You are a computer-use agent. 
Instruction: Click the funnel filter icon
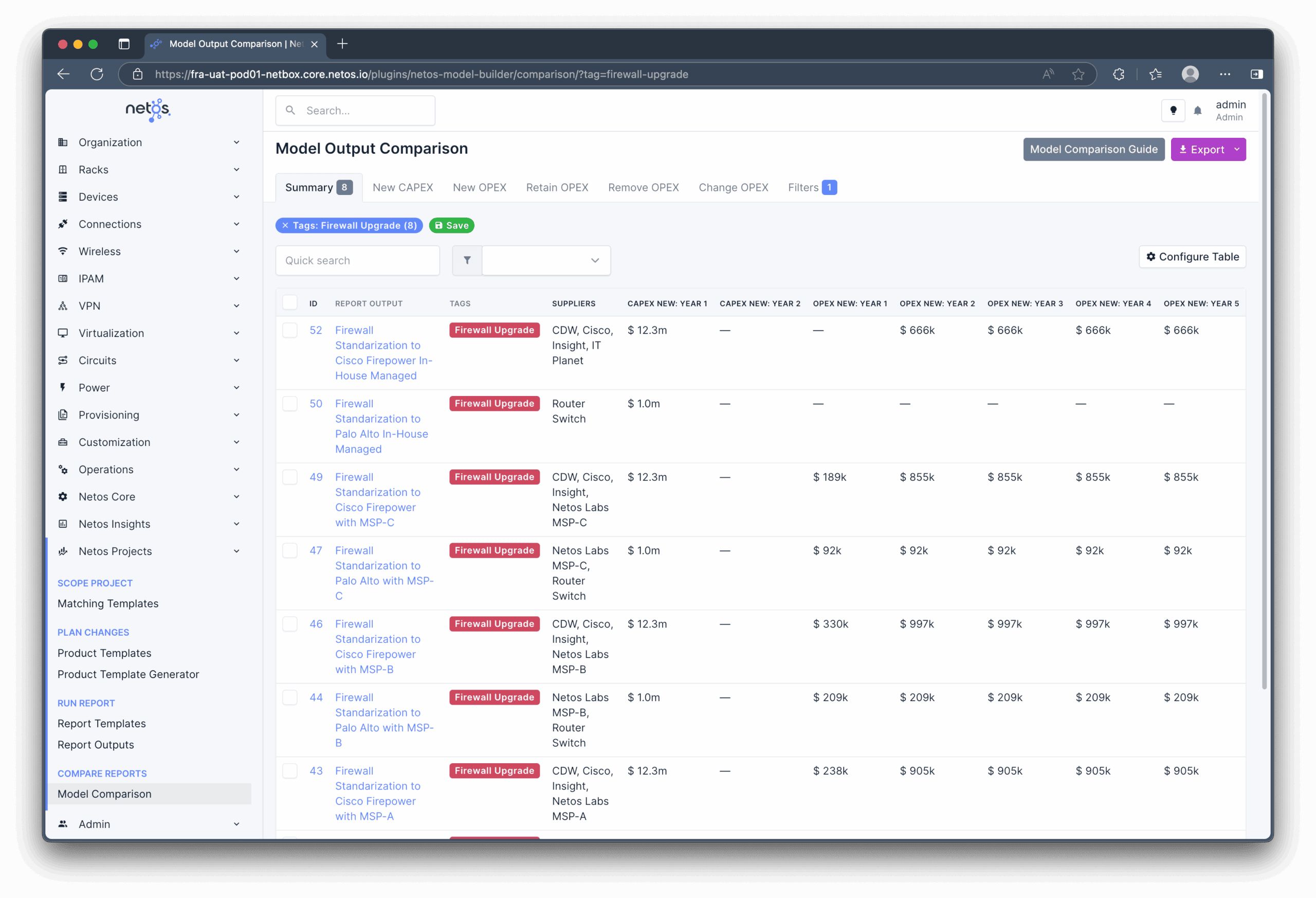(467, 261)
